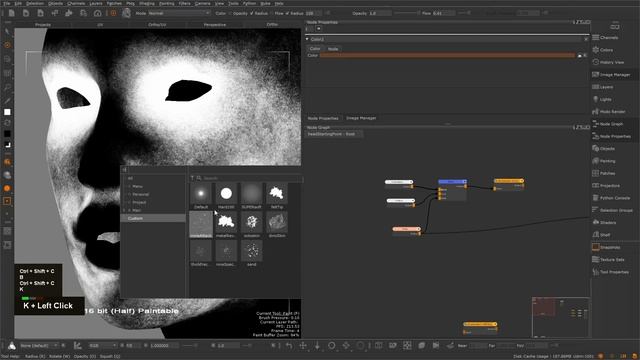Click the black background color square in left toolbar

tap(7, 134)
